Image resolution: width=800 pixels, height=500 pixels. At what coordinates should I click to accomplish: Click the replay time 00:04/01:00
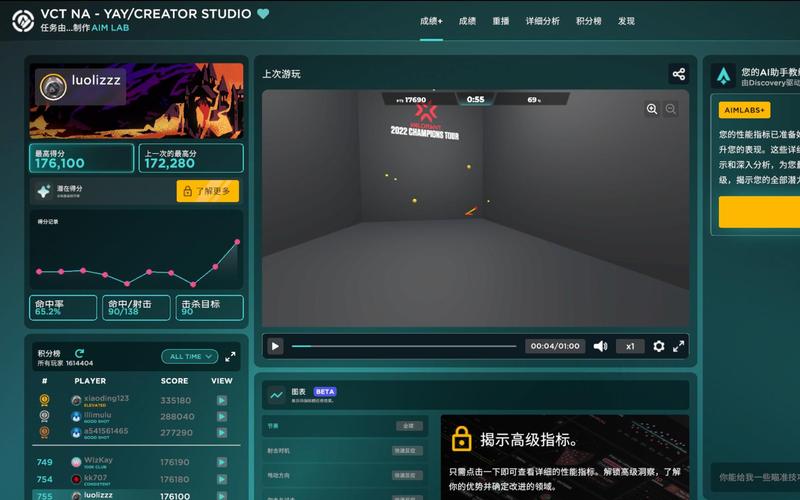click(555, 346)
